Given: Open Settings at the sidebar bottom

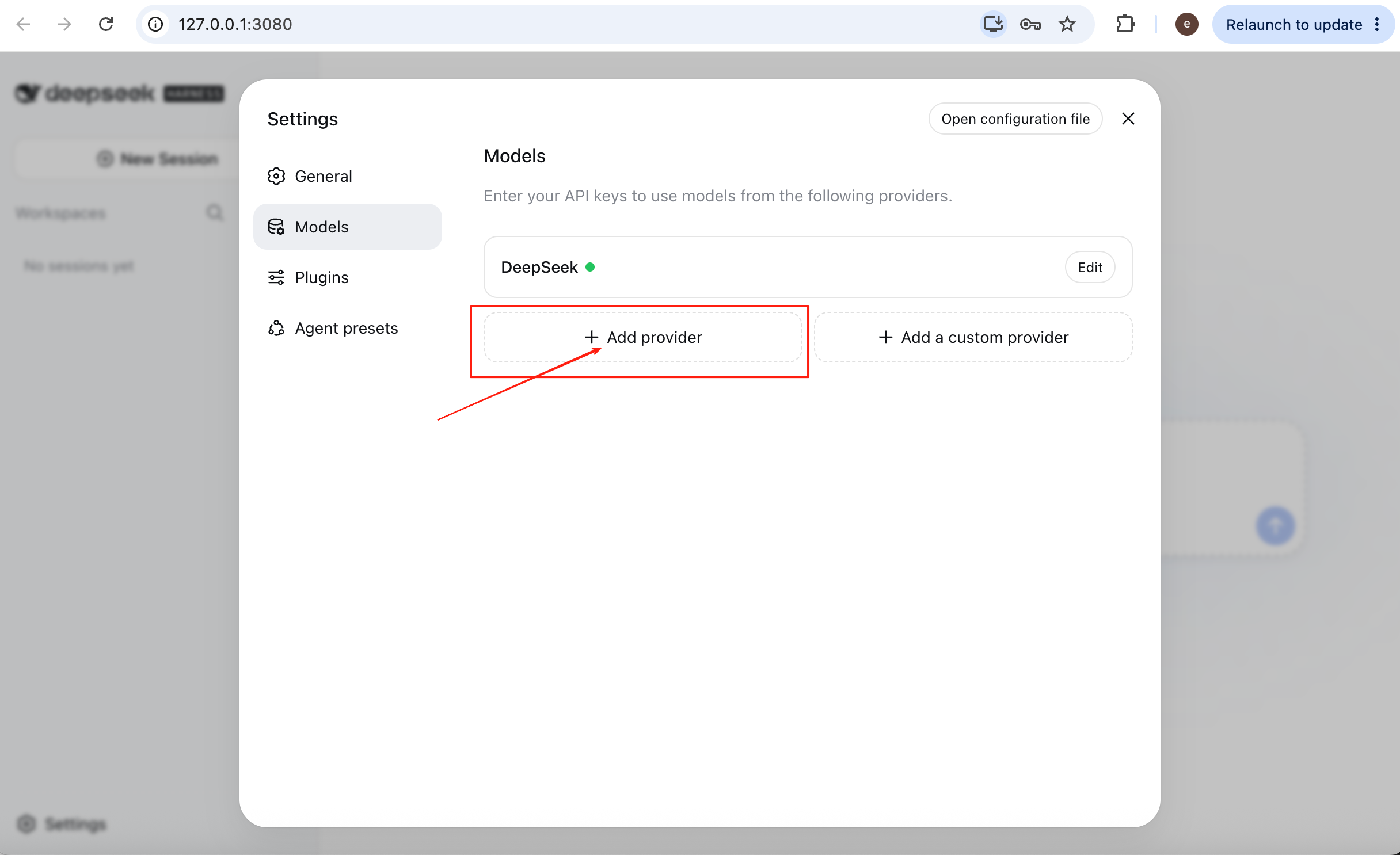Looking at the screenshot, I should click(61, 824).
